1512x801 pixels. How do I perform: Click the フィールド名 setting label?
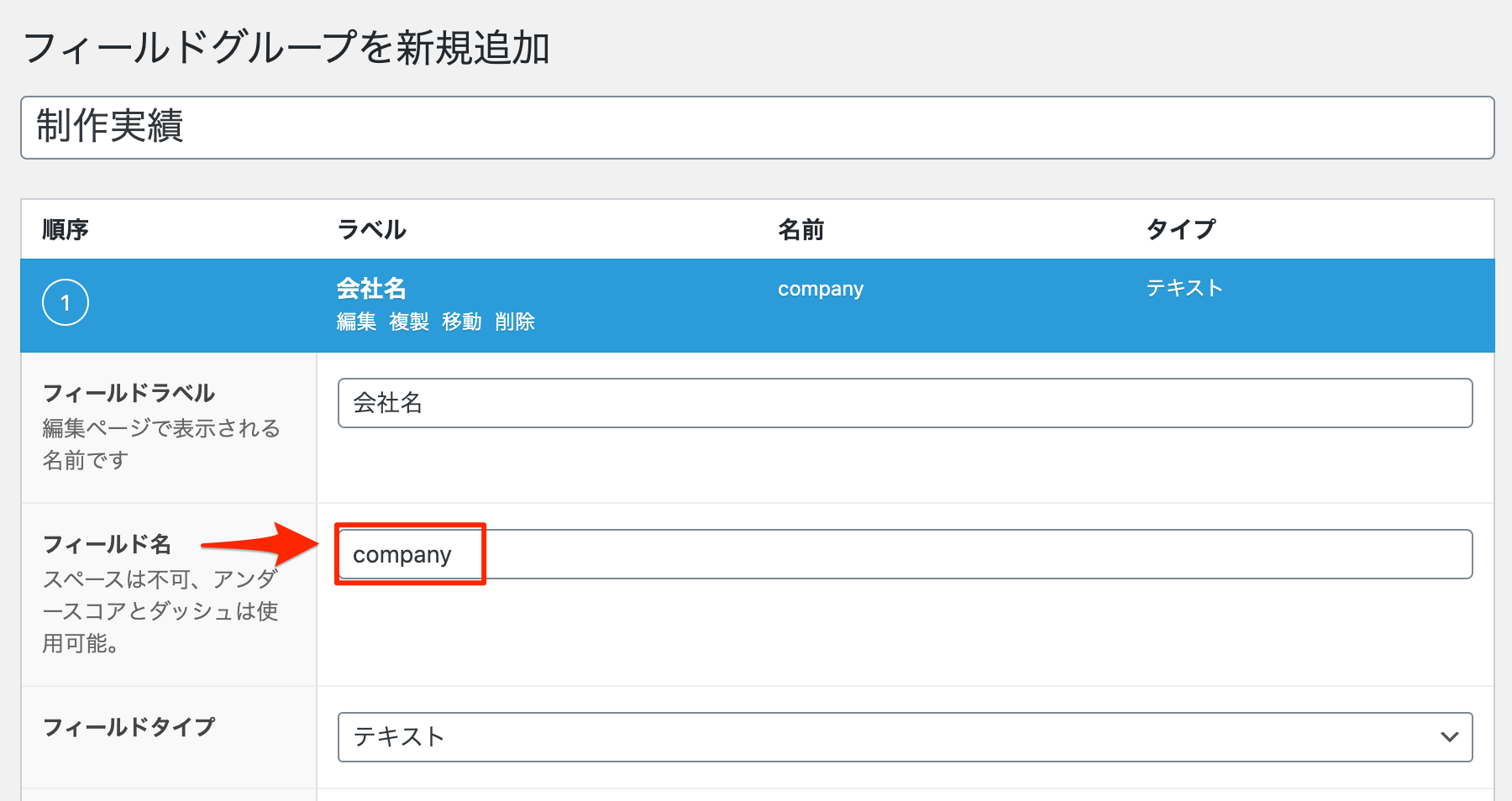pos(107,544)
